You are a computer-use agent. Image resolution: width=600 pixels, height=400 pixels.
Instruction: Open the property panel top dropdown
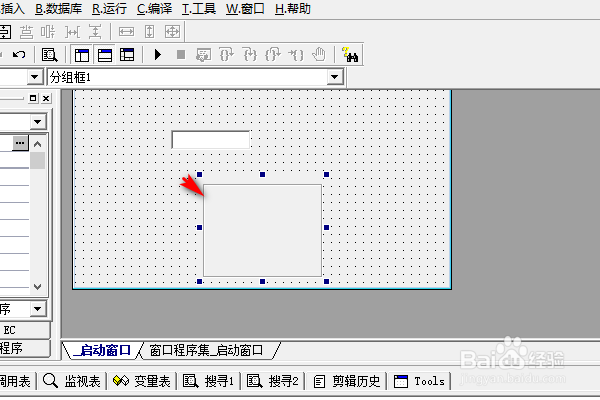[38, 122]
